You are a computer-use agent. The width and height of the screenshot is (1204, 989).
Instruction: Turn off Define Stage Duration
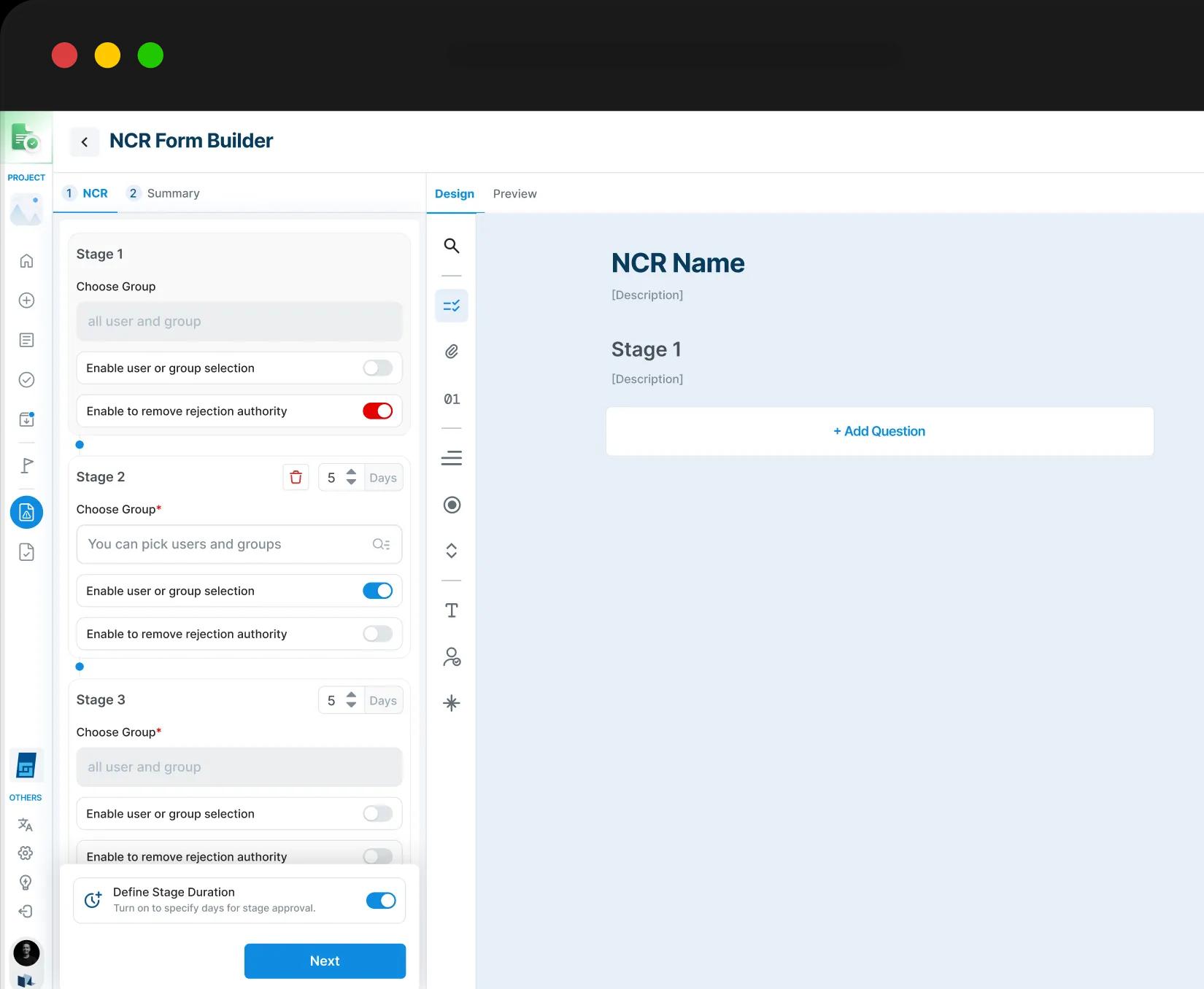(381, 901)
